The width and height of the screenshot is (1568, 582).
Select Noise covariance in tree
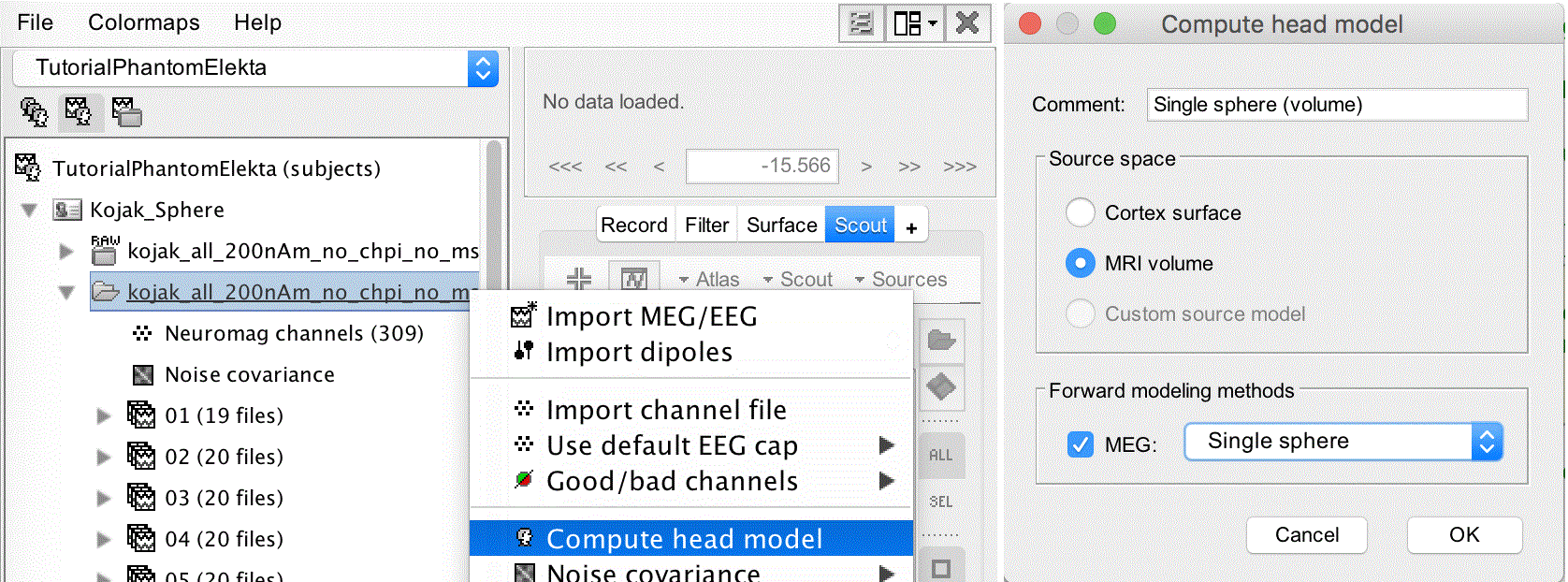(249, 374)
